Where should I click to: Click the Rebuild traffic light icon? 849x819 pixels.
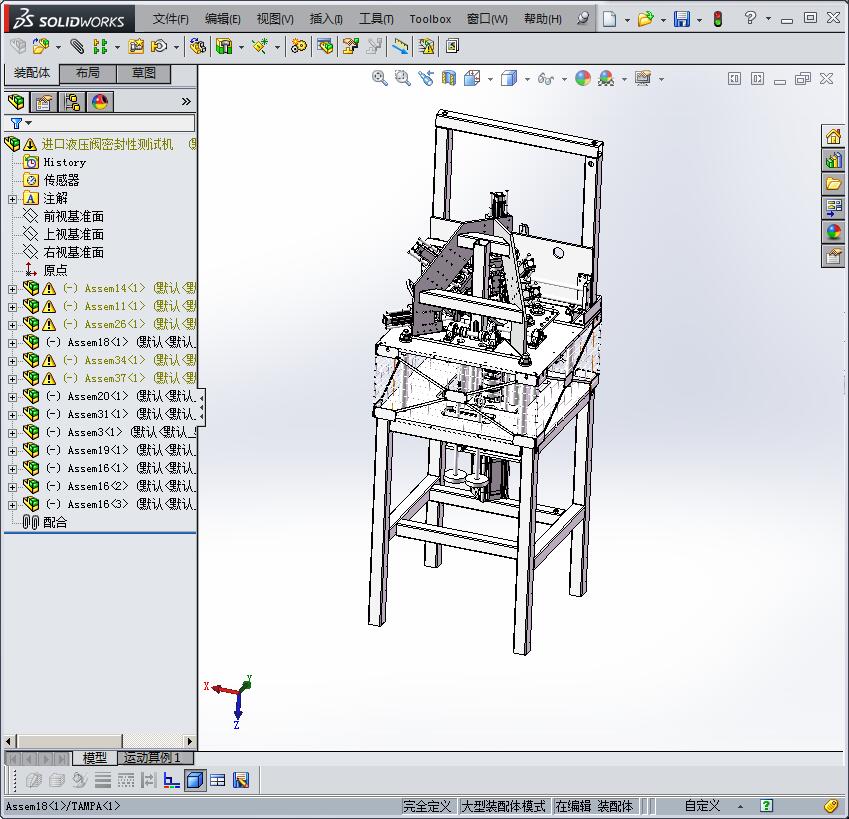pyautogui.click(x=718, y=19)
